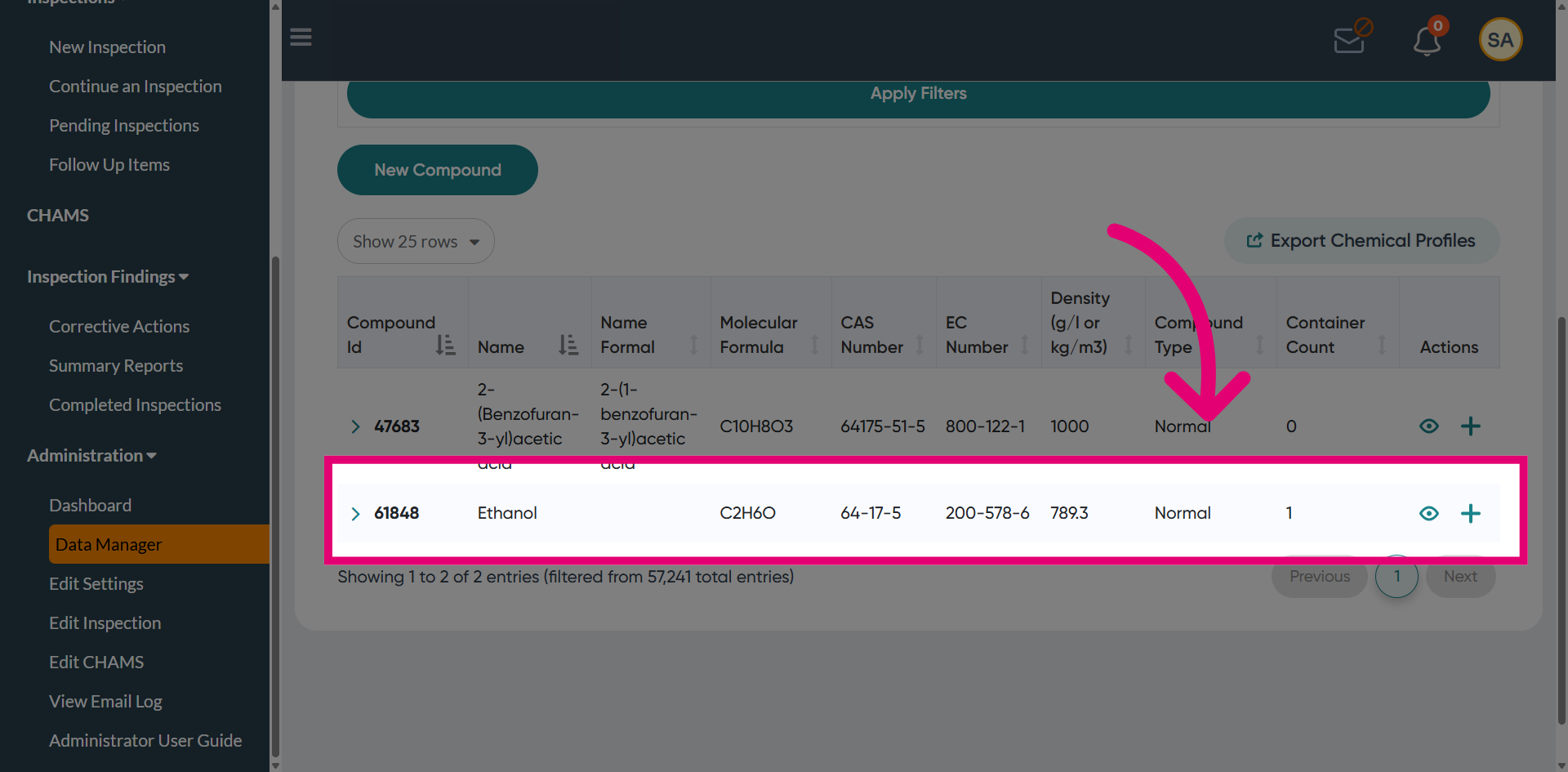Click molecular formula C10H8O3
1568x772 pixels.
coord(756,426)
